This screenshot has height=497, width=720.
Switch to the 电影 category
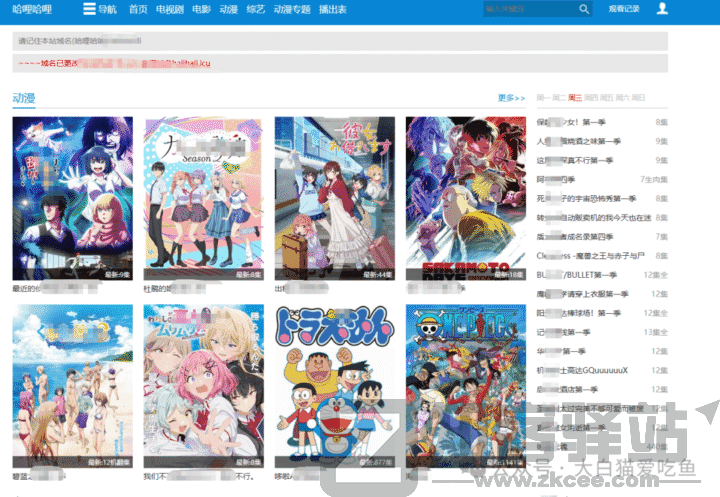pos(201,9)
